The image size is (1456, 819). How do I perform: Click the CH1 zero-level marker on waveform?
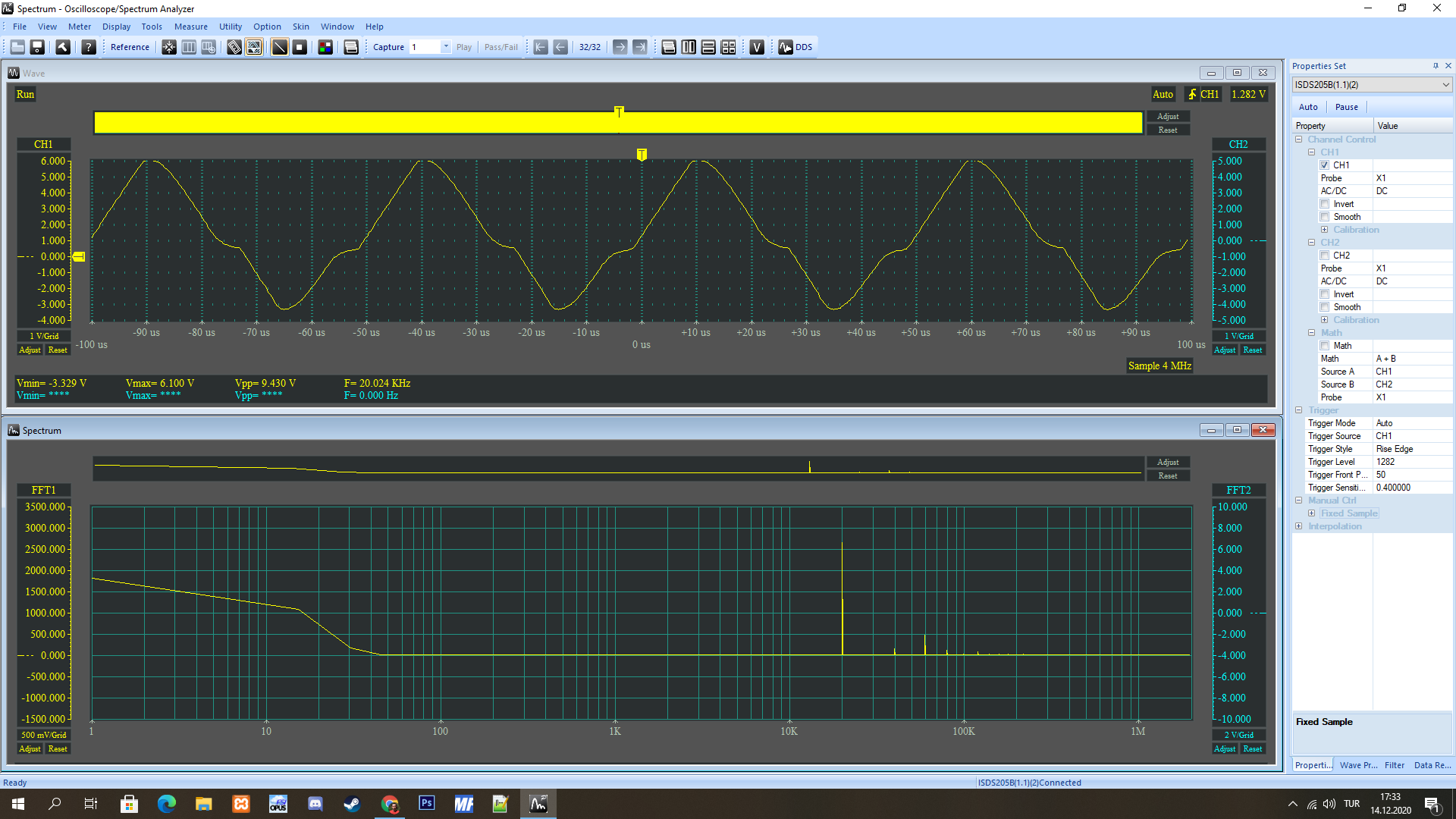pos(79,257)
